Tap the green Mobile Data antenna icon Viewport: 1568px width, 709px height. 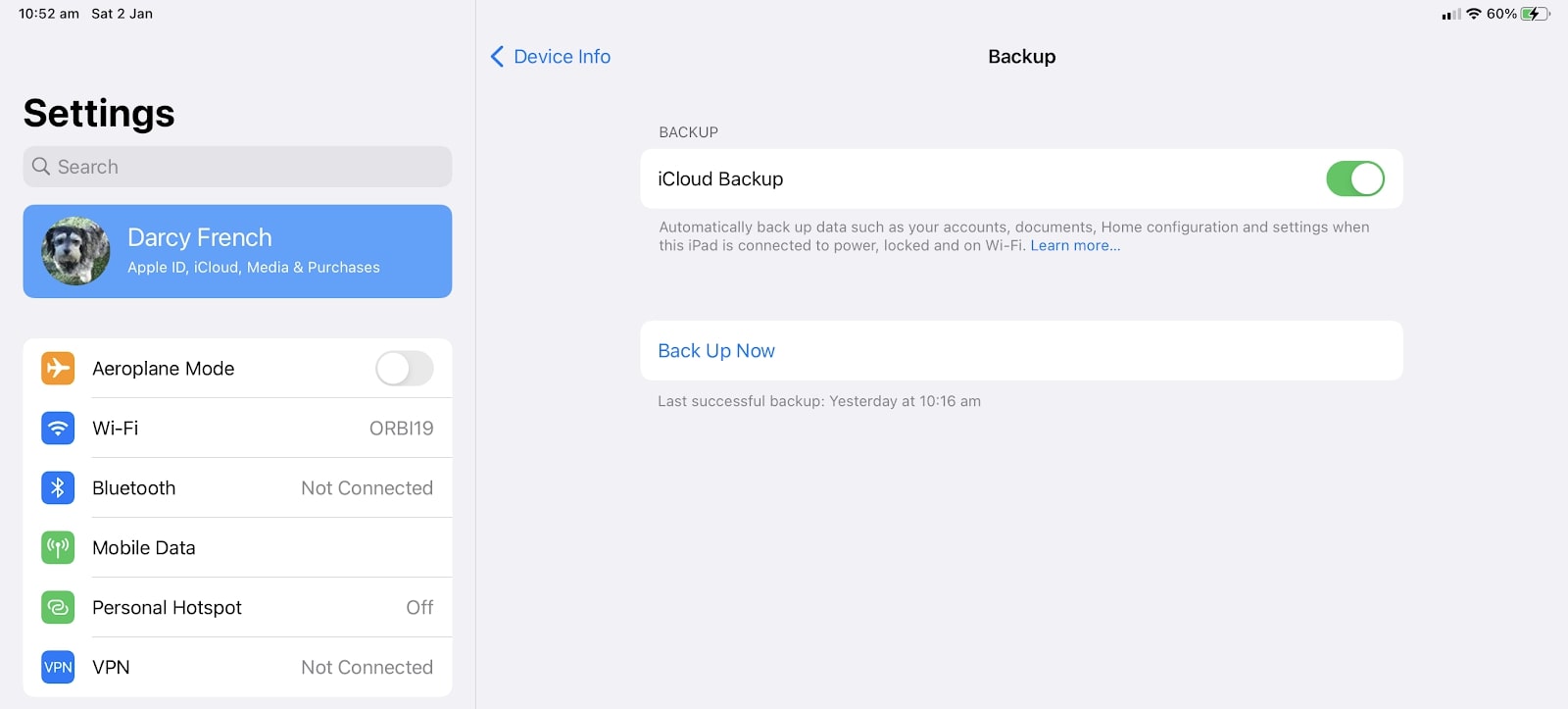tap(58, 548)
